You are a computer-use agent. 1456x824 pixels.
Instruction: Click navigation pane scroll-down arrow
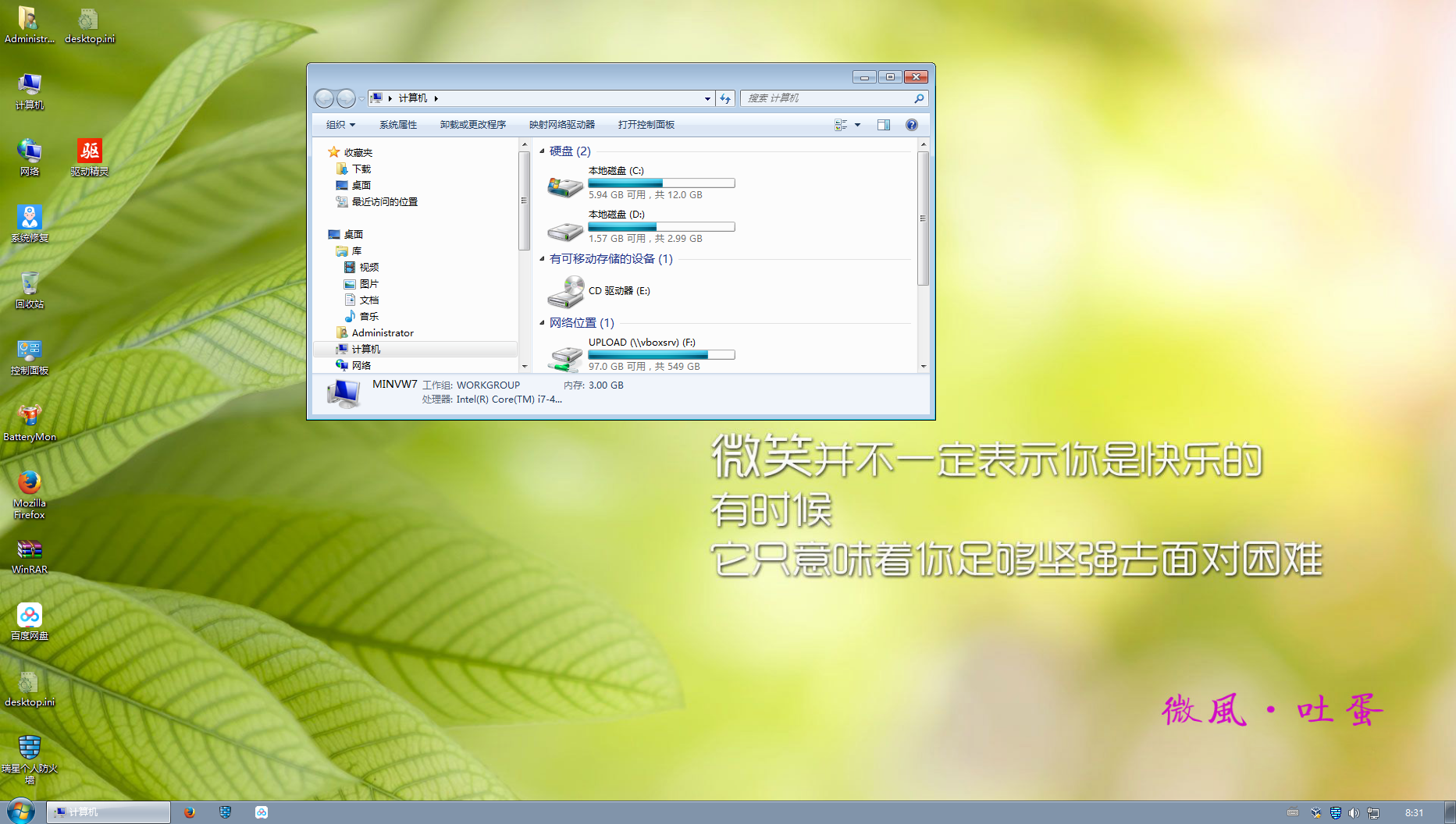[x=525, y=366]
